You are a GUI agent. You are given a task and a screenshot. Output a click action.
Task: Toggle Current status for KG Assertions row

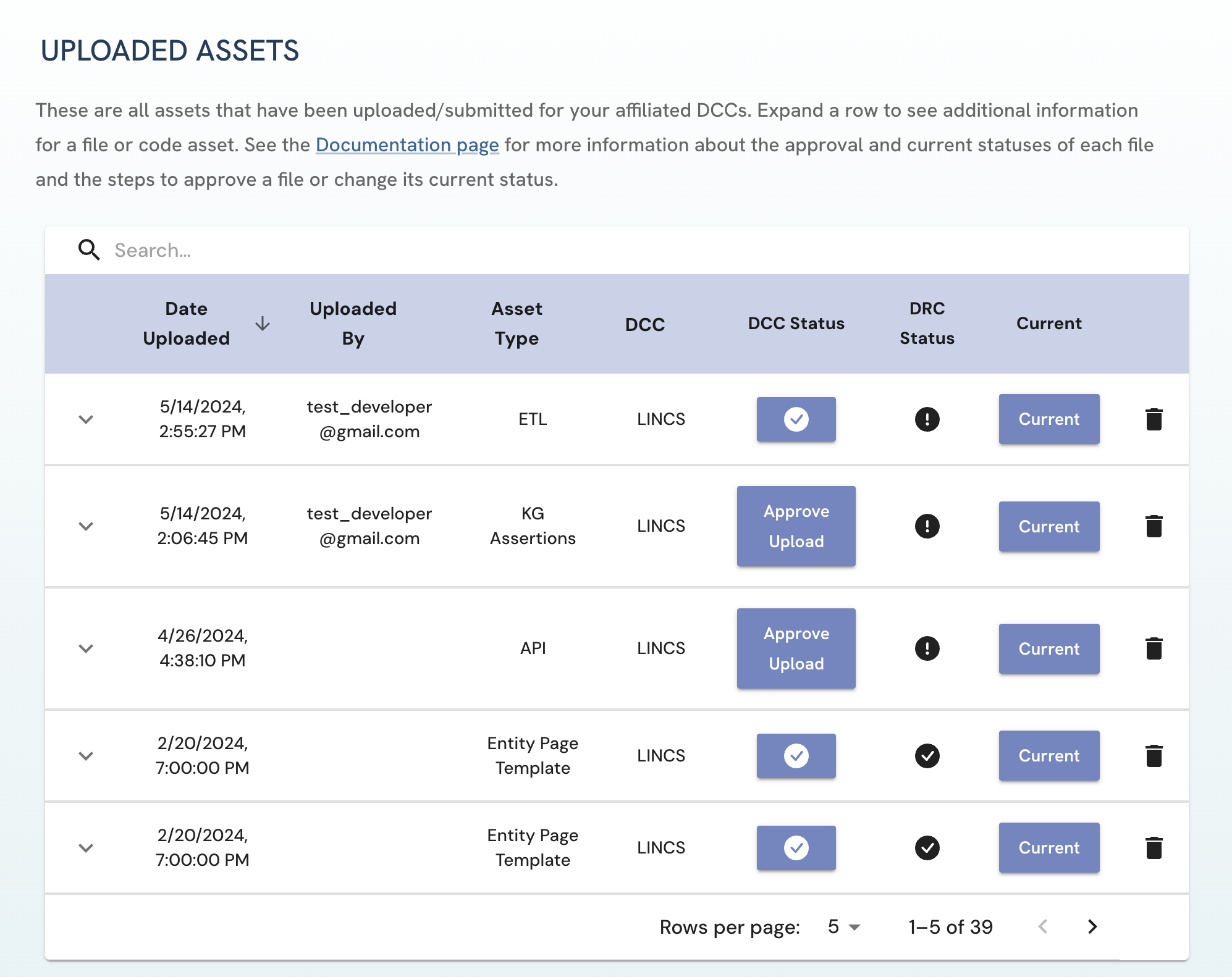tap(1048, 526)
